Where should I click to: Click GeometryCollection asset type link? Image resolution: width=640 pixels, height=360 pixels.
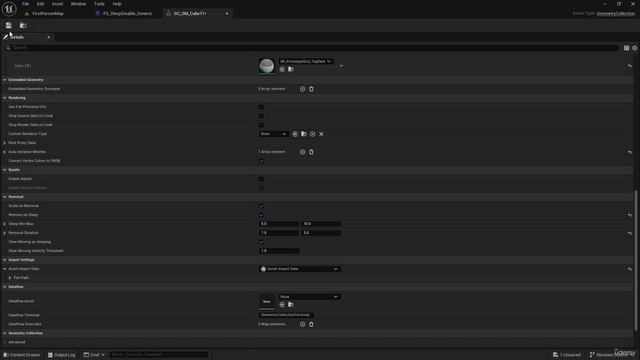point(616,13)
